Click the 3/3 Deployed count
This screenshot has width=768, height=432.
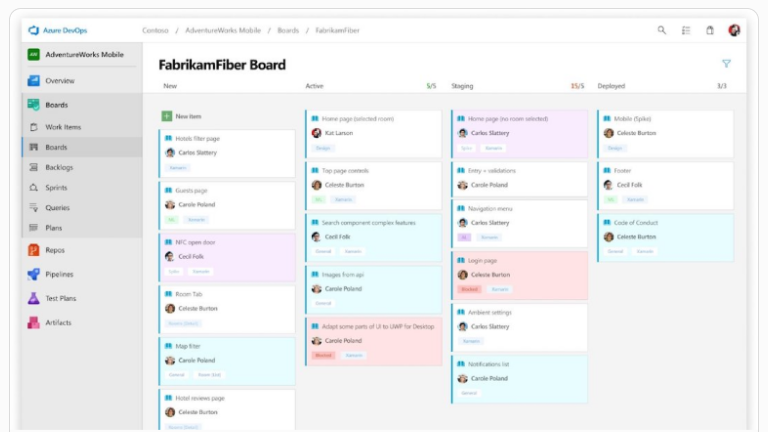[721, 86]
